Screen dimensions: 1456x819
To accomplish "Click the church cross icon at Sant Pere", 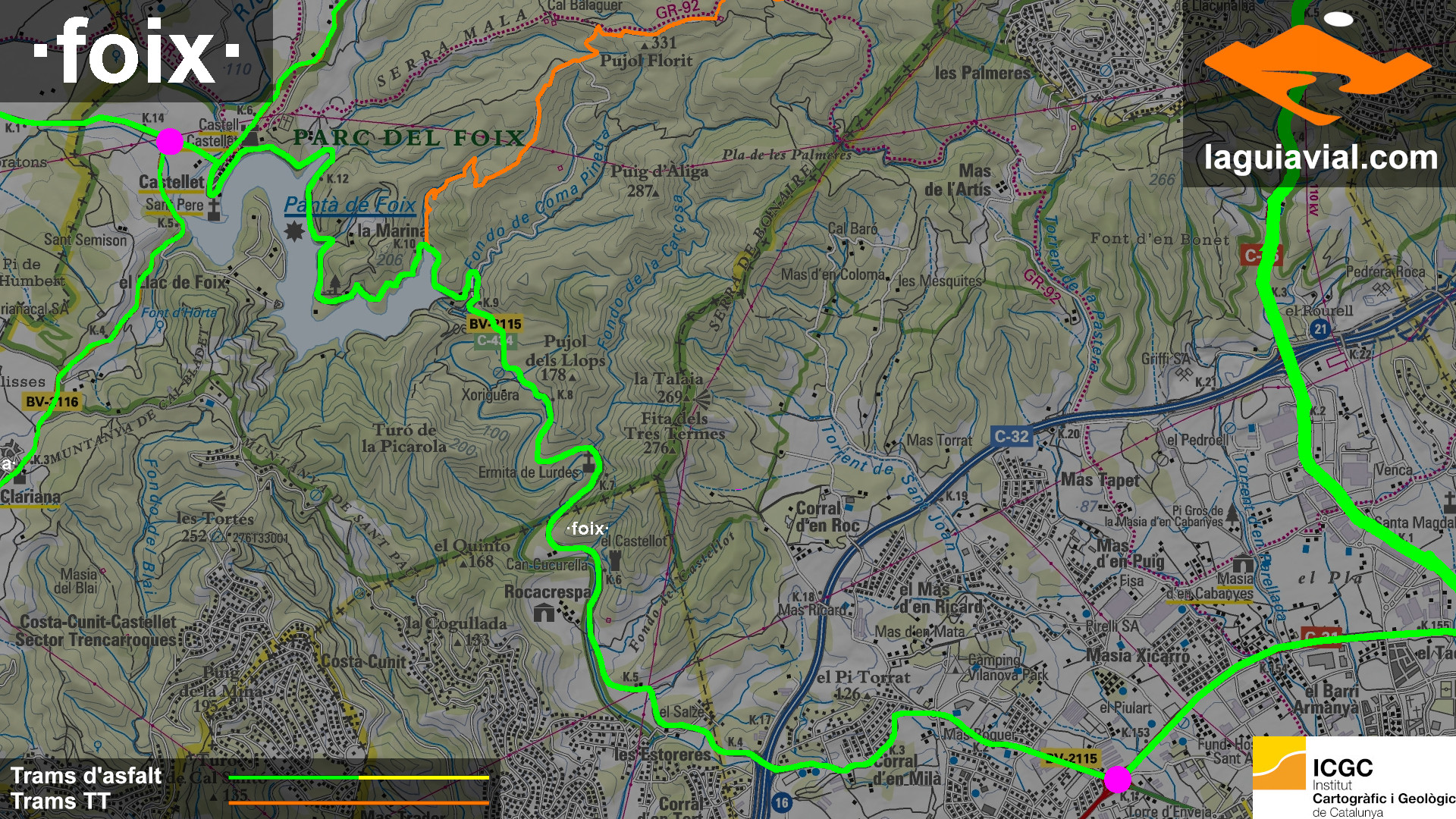I will (214, 210).
